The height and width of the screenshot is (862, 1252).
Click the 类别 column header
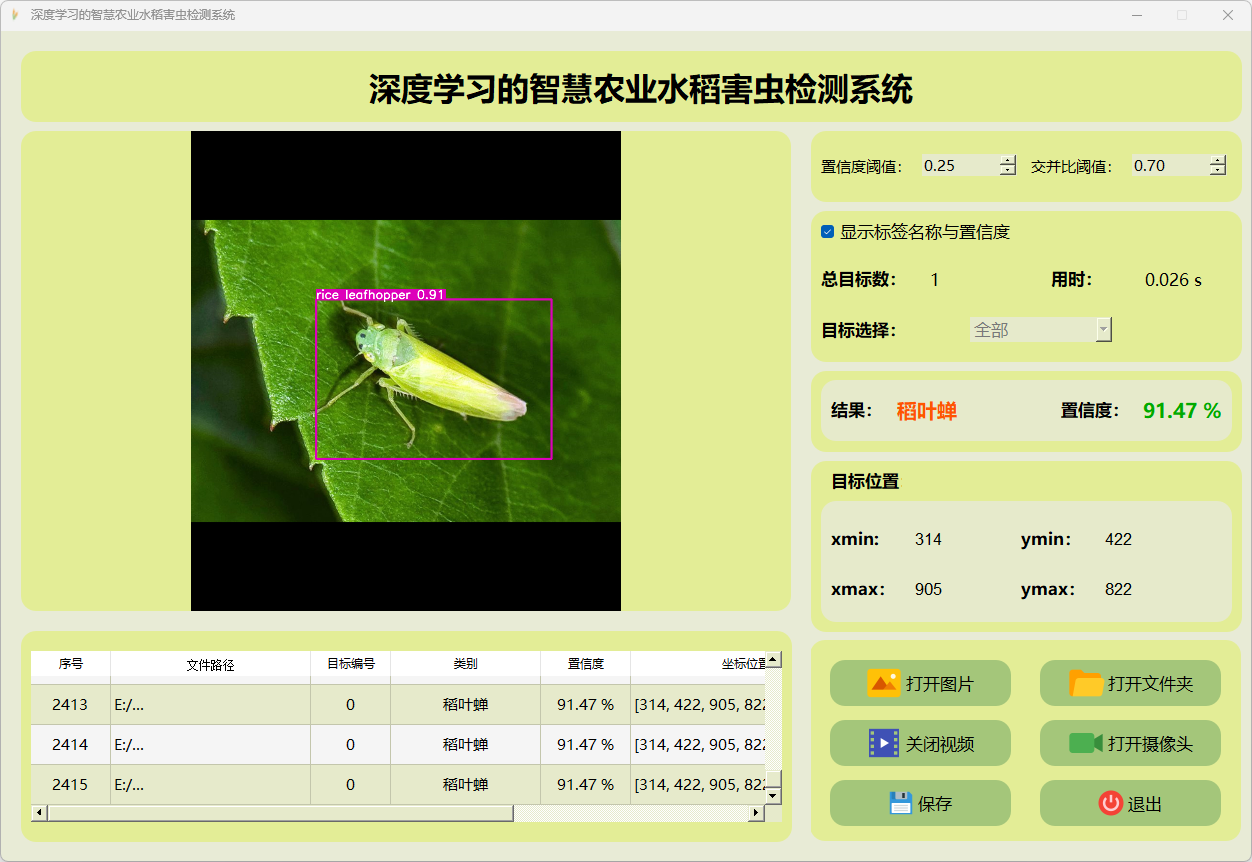click(x=465, y=664)
